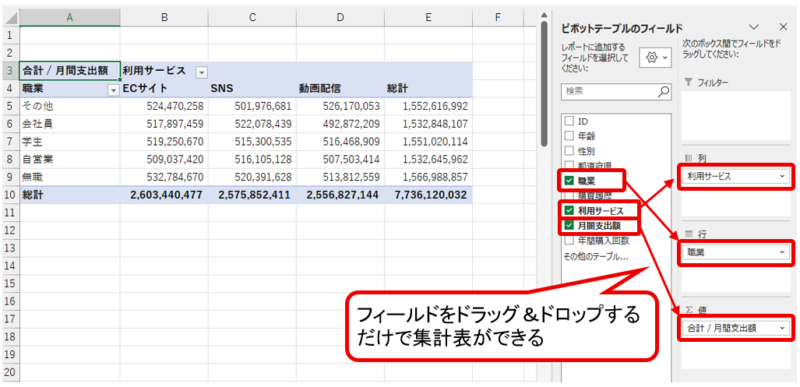Image resolution: width=800 pixels, height=387 pixels.
Task: Expand the 職業 row area dropdown
Action: pyautogui.click(x=783, y=252)
